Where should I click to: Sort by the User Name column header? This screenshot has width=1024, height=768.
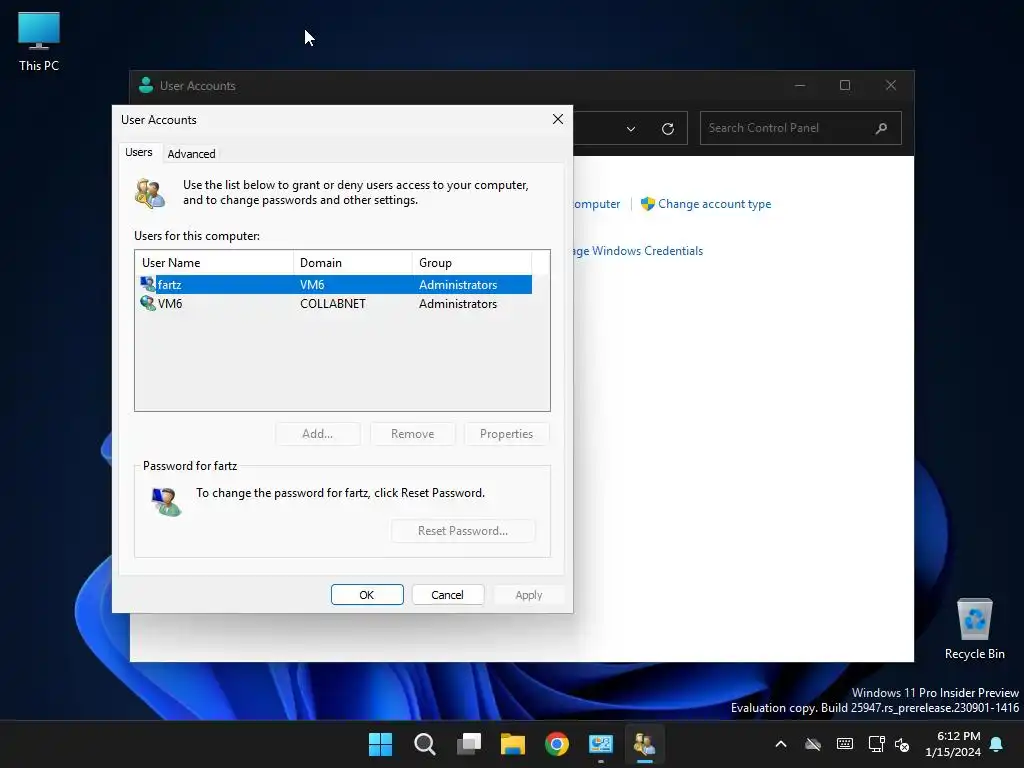[214, 263]
